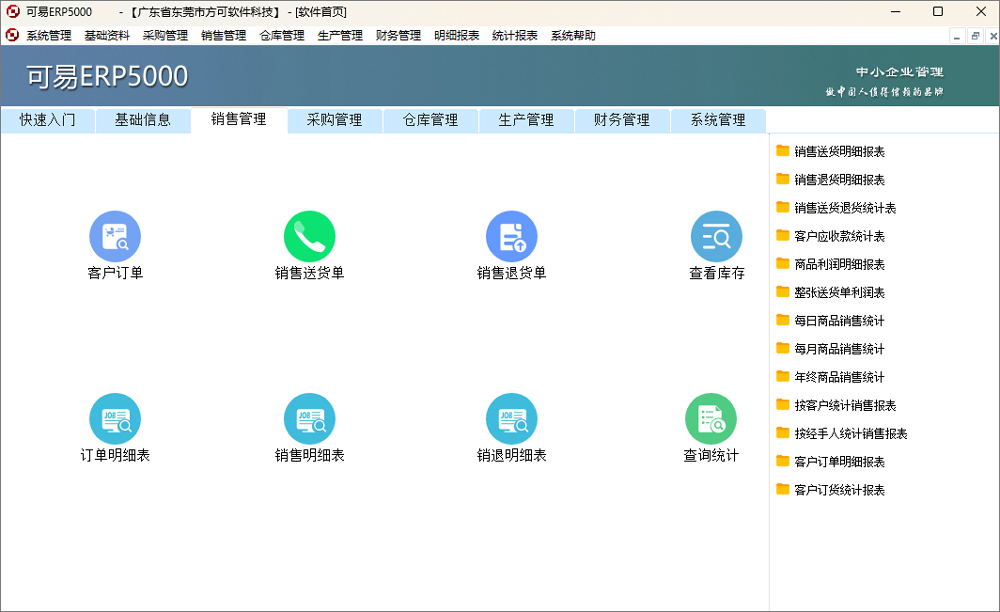The width and height of the screenshot is (1000, 612).
Task: Switch to the 仓库管理 tab
Action: pyautogui.click(x=430, y=120)
